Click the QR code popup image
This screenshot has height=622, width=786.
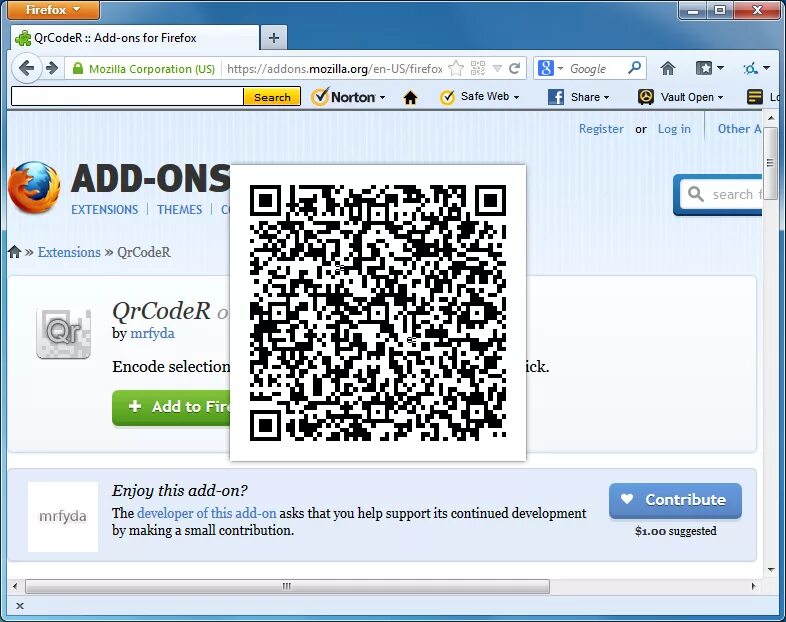[378, 313]
